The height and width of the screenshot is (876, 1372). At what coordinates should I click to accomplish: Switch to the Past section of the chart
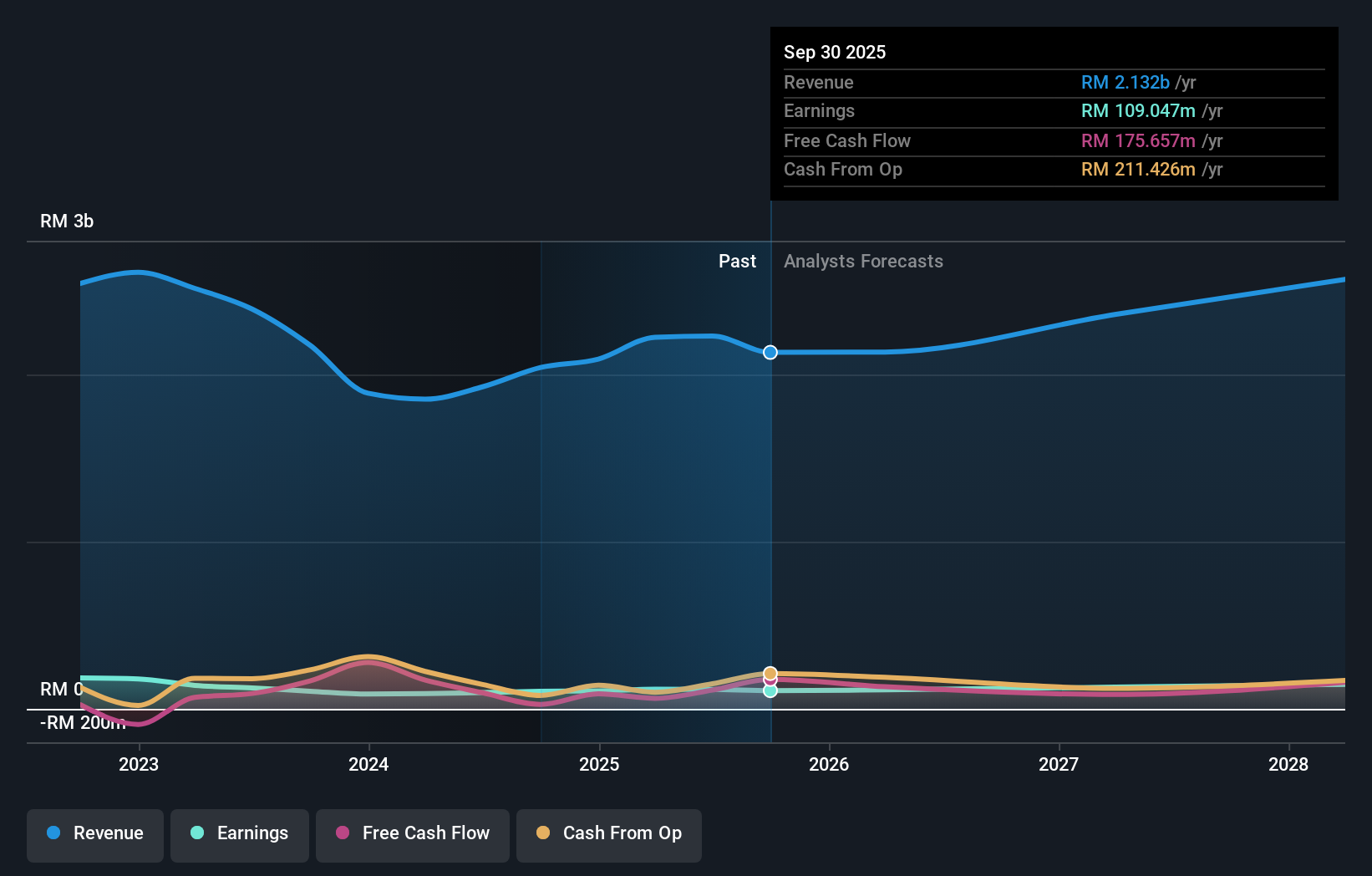pyautogui.click(x=737, y=261)
